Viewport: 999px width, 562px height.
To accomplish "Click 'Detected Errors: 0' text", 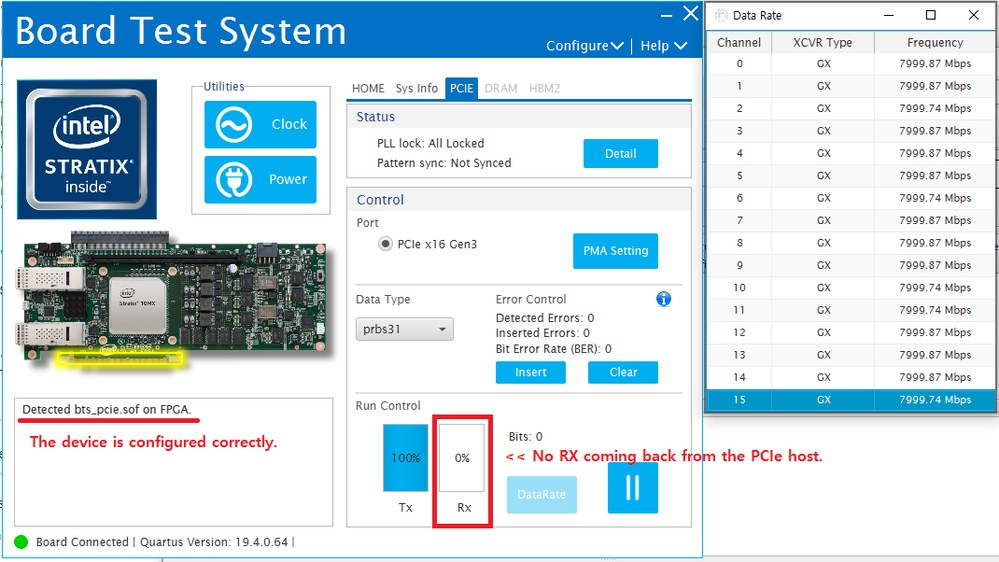I will point(545,318).
